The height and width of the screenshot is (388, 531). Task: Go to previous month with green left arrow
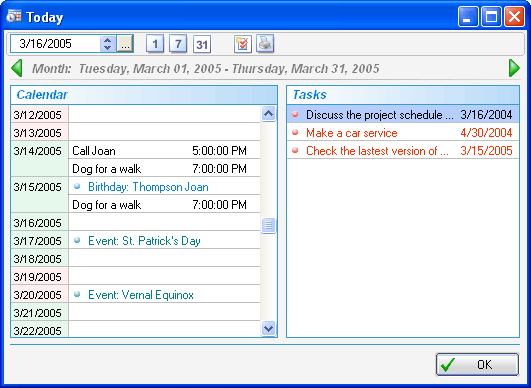tap(17, 68)
